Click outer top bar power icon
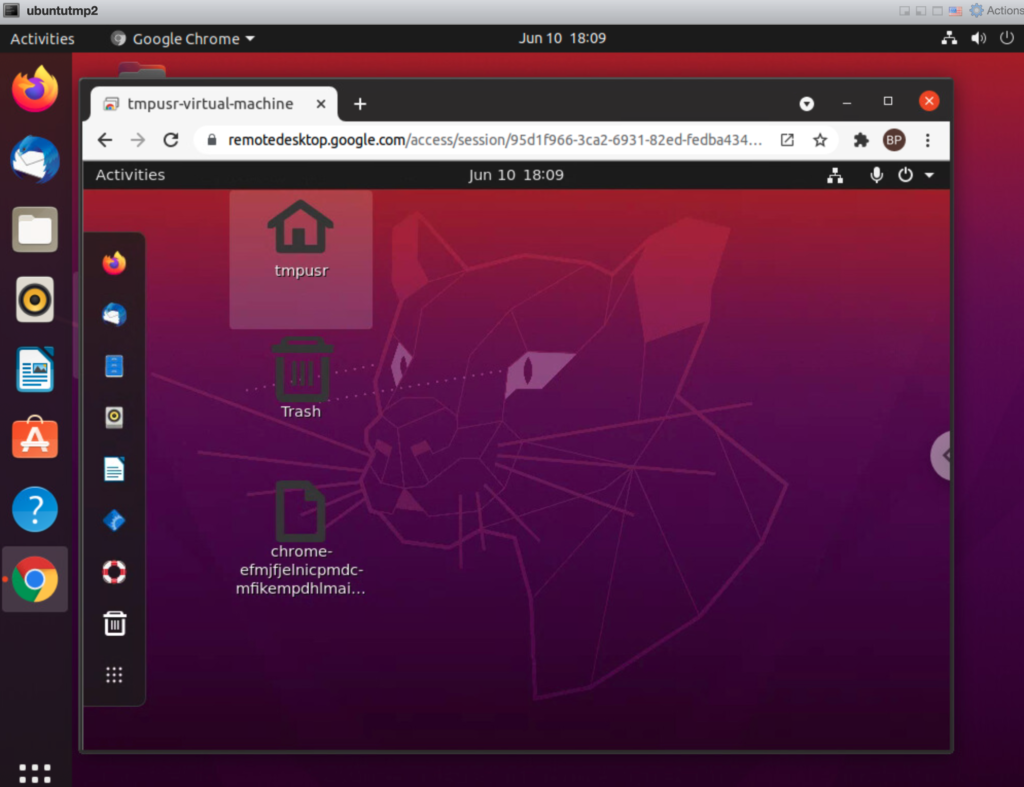 (1007, 38)
